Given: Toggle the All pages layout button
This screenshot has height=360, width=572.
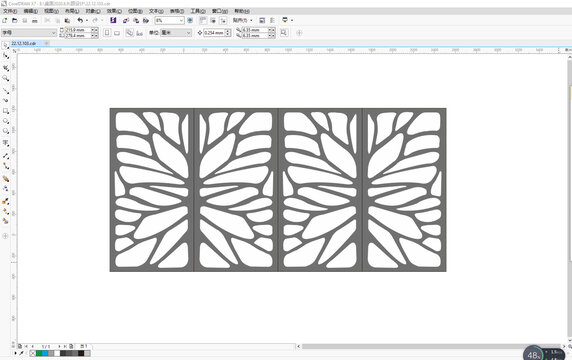Looking at the screenshot, I should [130, 33].
